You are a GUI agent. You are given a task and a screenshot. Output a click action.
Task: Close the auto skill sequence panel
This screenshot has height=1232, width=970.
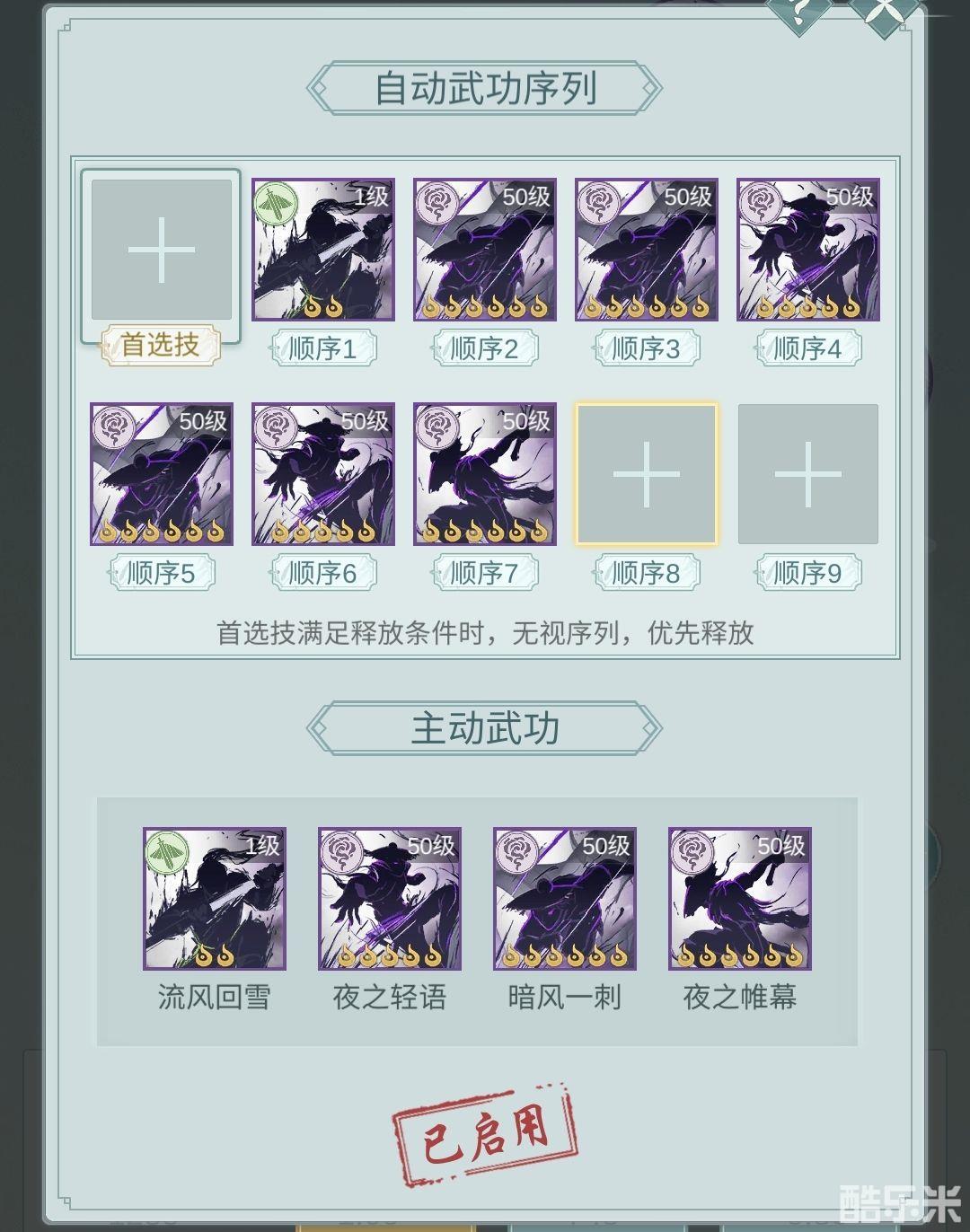click(886, 13)
